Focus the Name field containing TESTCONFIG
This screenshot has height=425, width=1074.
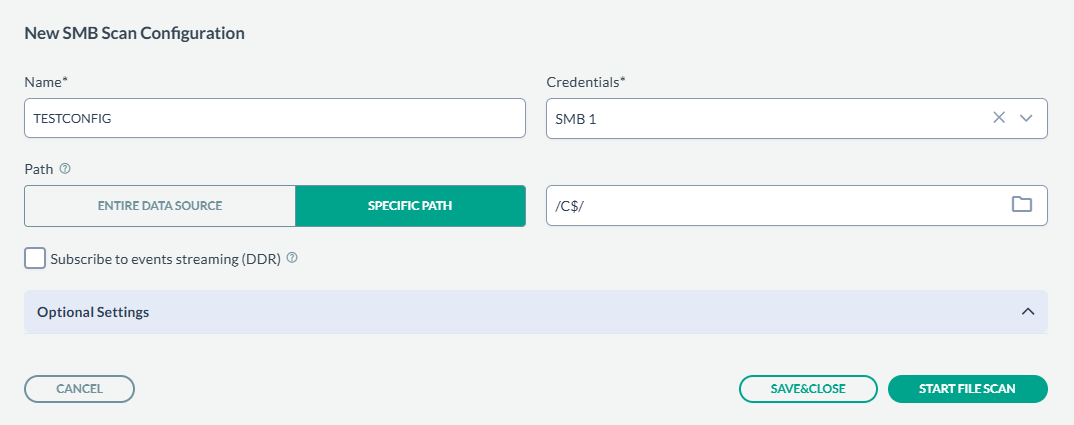click(x=274, y=118)
